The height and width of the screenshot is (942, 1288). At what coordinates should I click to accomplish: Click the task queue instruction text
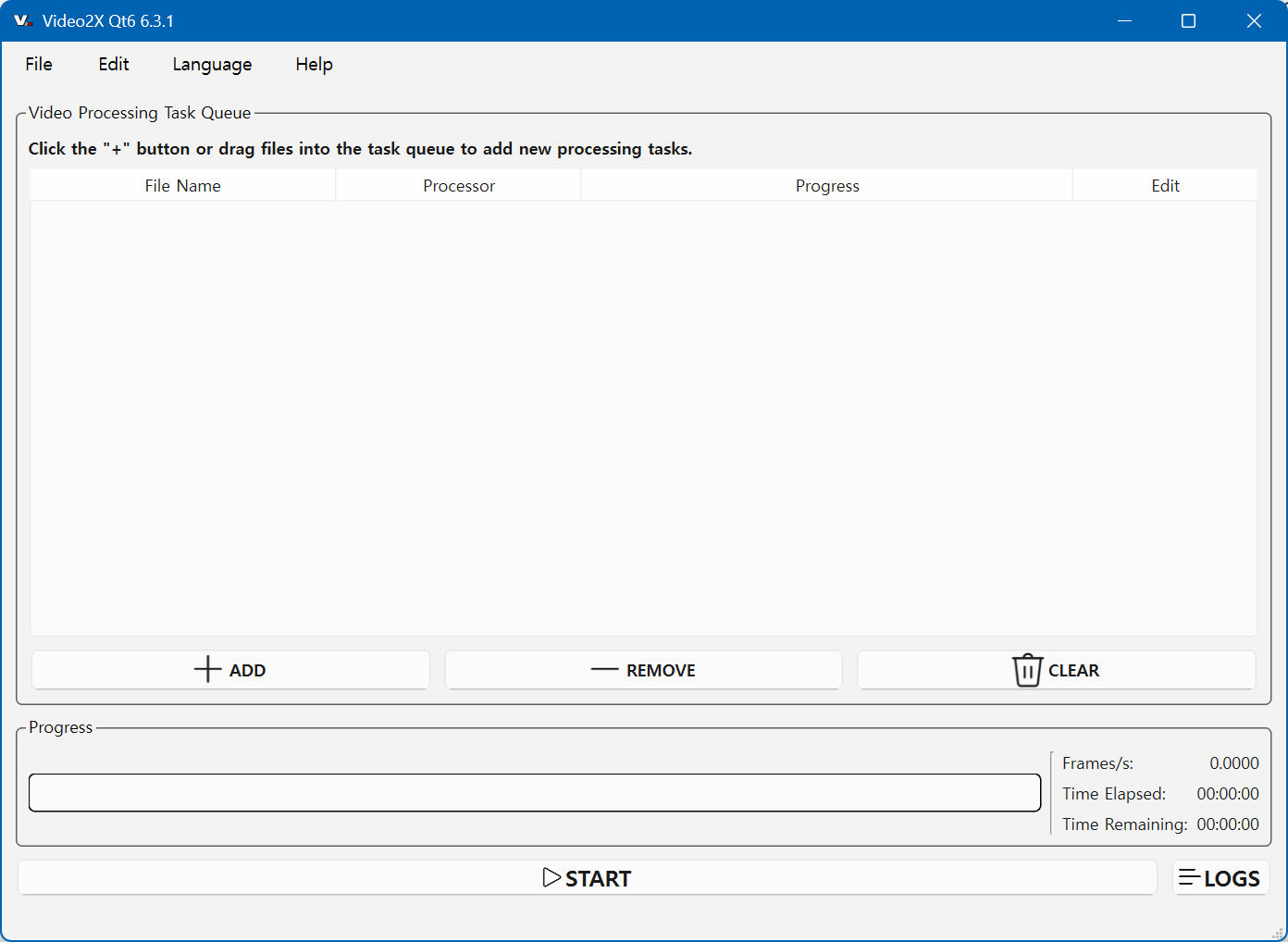360,149
